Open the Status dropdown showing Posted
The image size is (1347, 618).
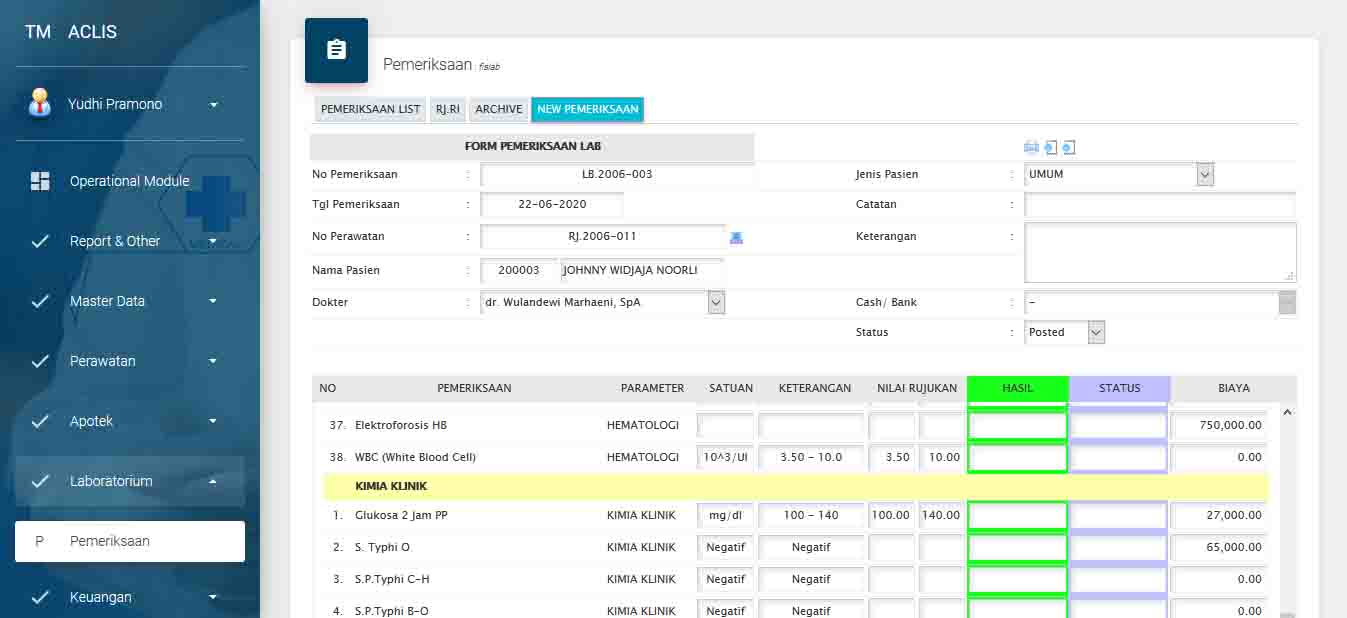1096,333
